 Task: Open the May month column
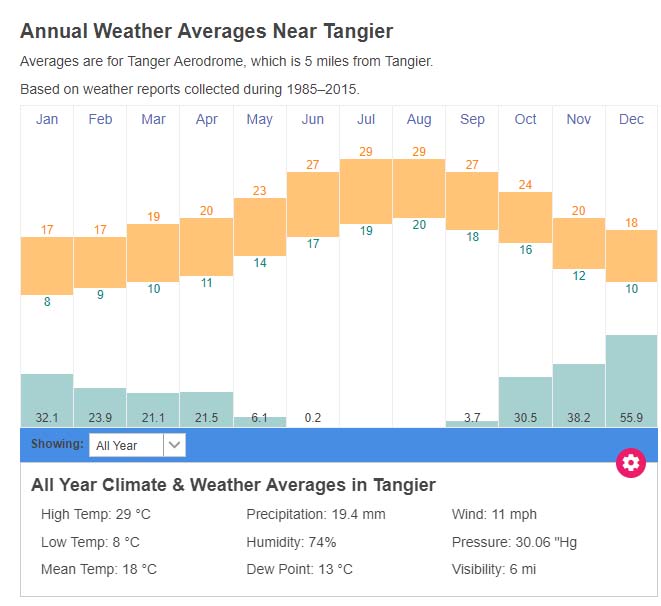pyautogui.click(x=259, y=120)
